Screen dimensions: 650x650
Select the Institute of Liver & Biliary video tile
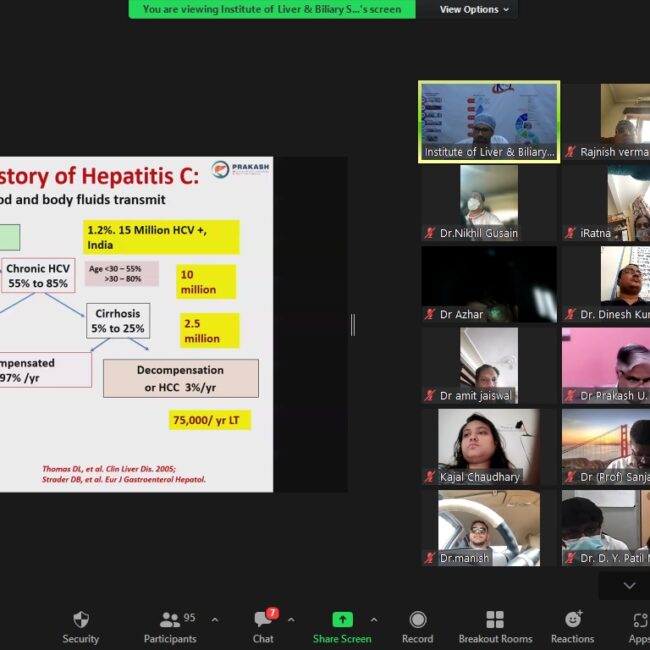[489, 121]
